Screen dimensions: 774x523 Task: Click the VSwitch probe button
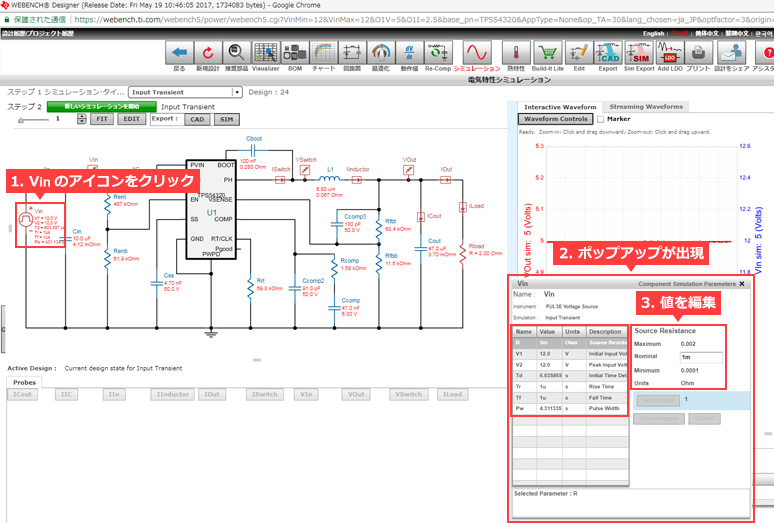[x=408, y=394]
